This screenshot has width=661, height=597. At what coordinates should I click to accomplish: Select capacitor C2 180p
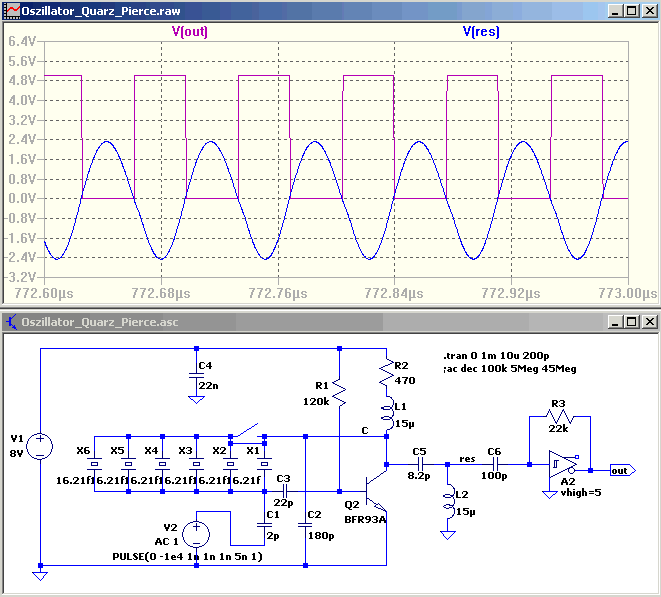[x=305, y=525]
